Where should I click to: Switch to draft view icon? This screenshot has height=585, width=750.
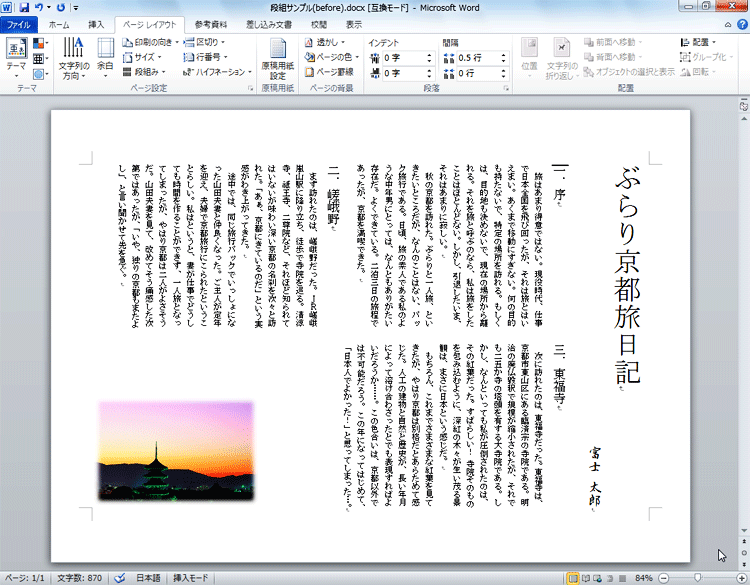tap(622, 578)
